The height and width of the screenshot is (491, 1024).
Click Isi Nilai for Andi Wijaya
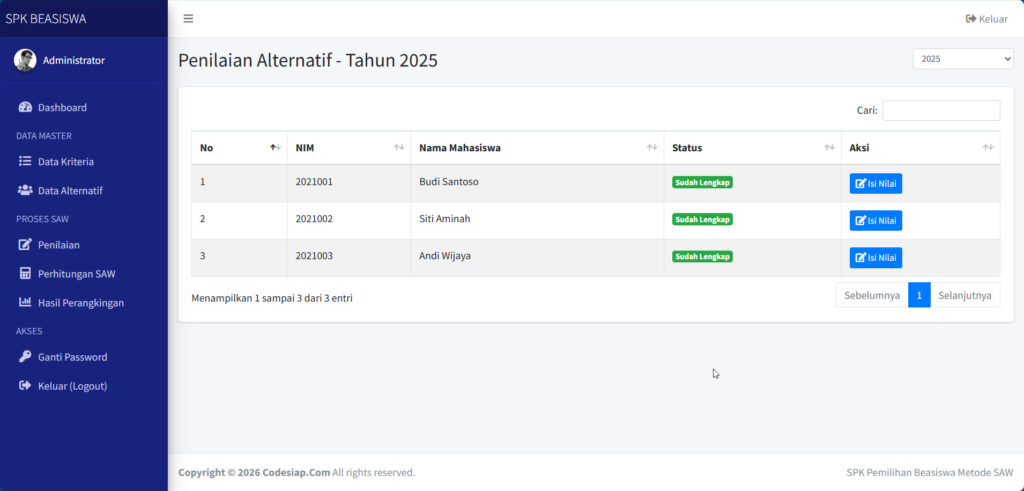click(875, 257)
